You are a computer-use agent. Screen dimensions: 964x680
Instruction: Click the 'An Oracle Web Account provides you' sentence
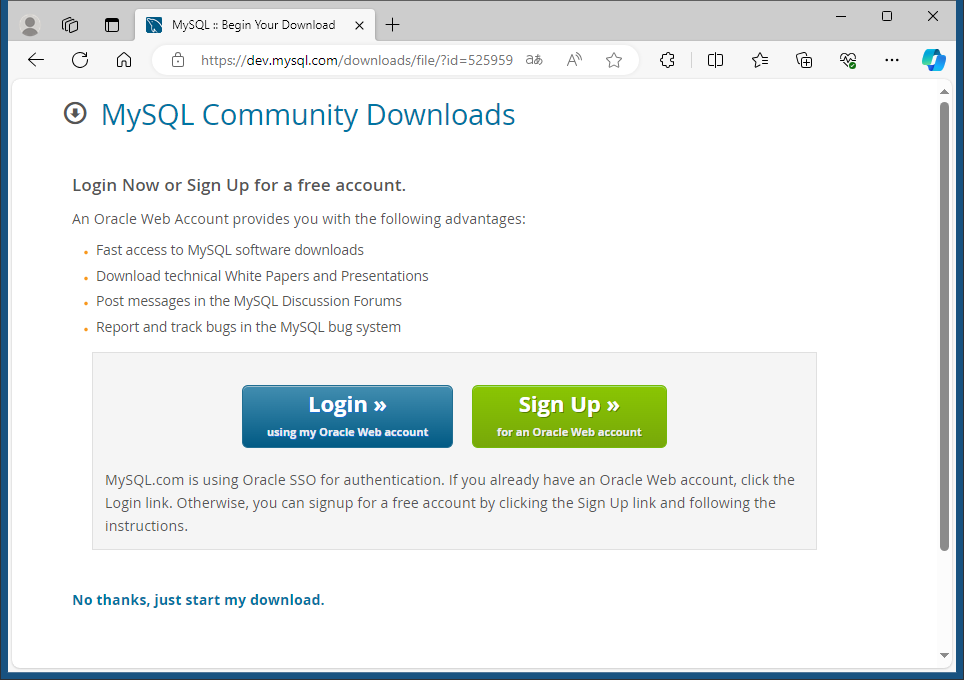299,219
